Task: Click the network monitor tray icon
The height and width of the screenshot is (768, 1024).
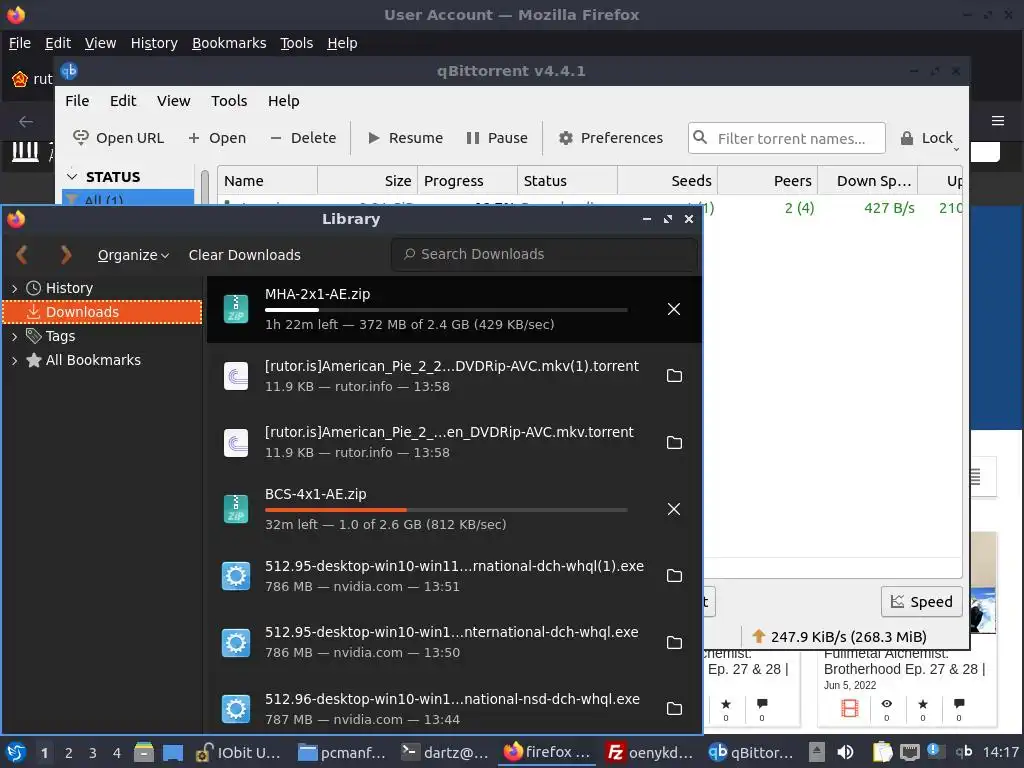Action: [909, 752]
